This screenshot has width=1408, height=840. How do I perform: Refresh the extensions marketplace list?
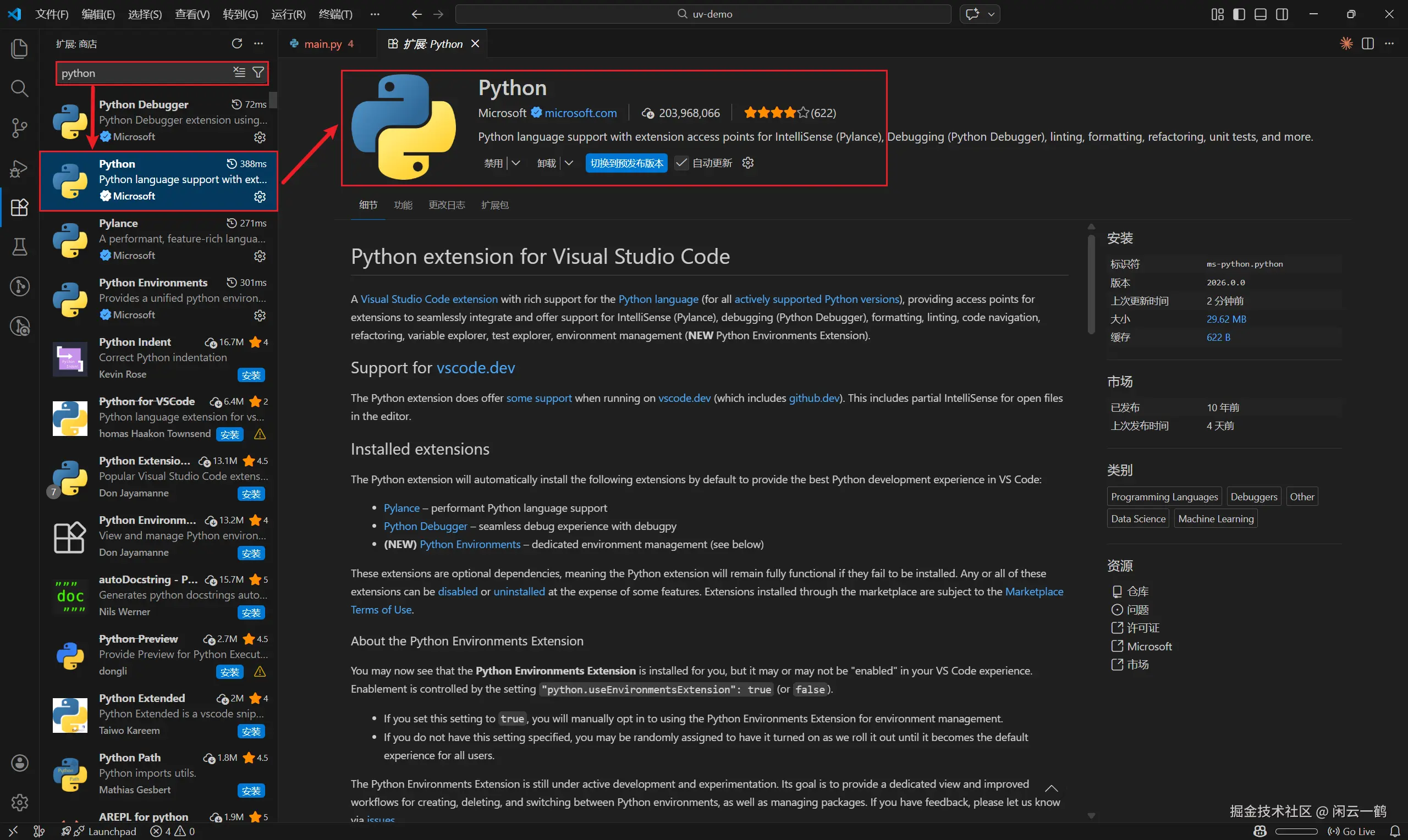[237, 43]
